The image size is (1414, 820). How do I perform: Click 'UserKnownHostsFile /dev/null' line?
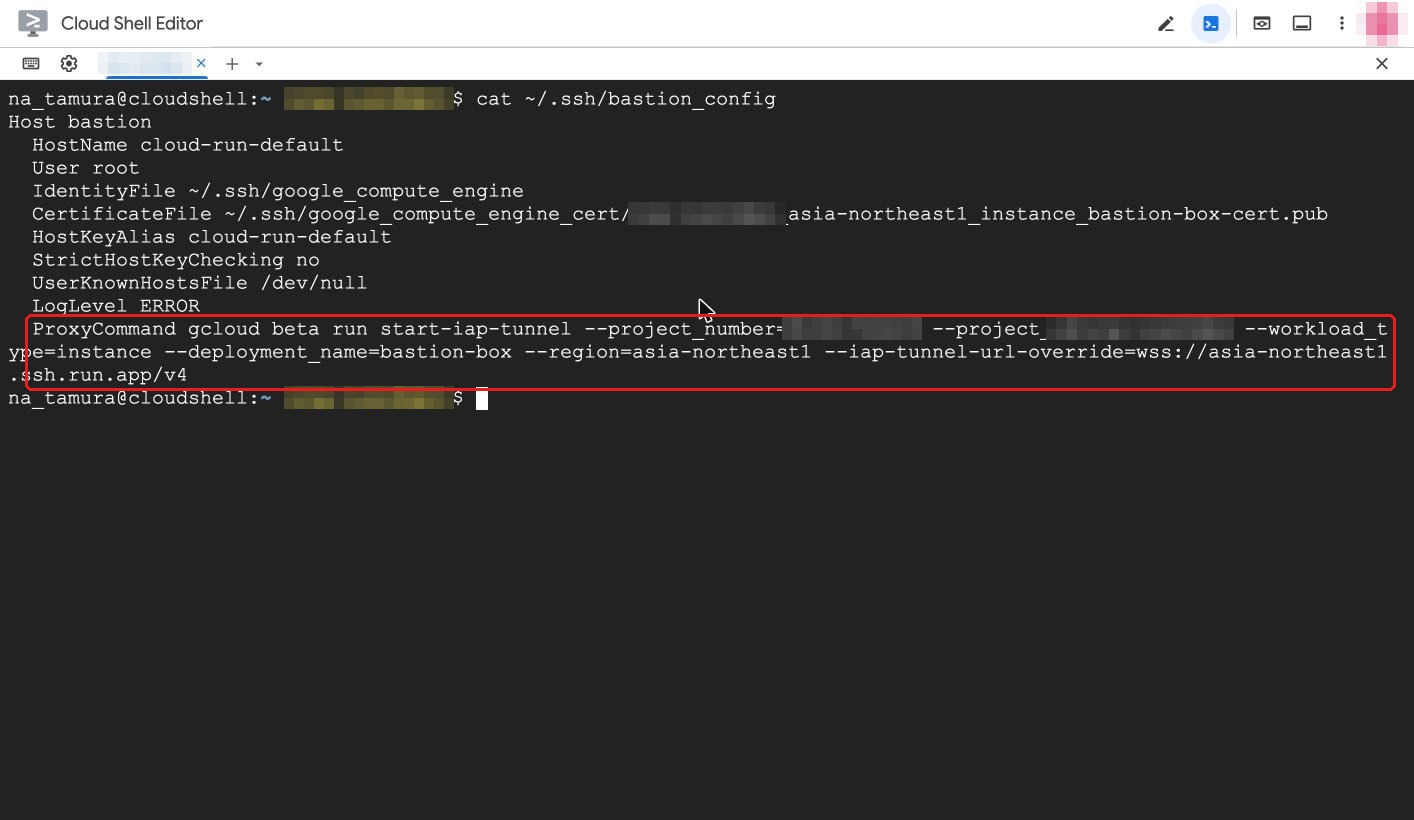pos(200,283)
